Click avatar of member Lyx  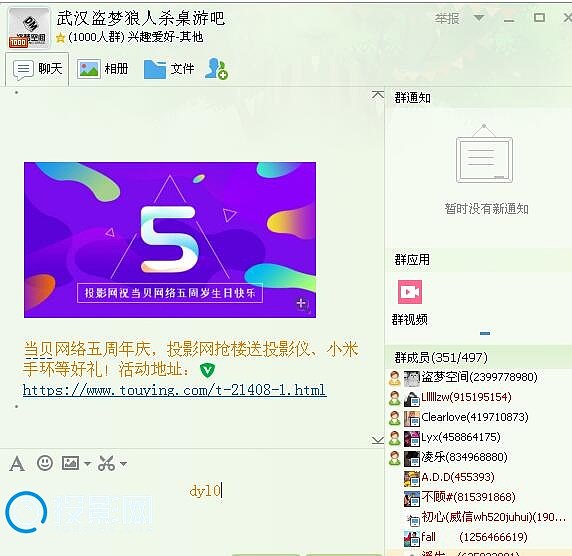(412, 439)
